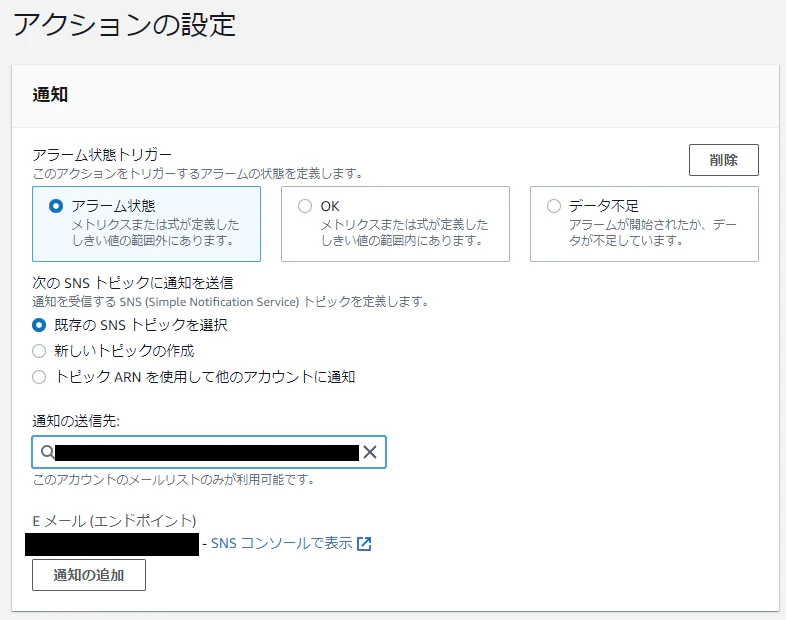This screenshot has height=620, width=786.
Task: Click the external link icon beside SNS コンソールで表示
Action: point(364,544)
